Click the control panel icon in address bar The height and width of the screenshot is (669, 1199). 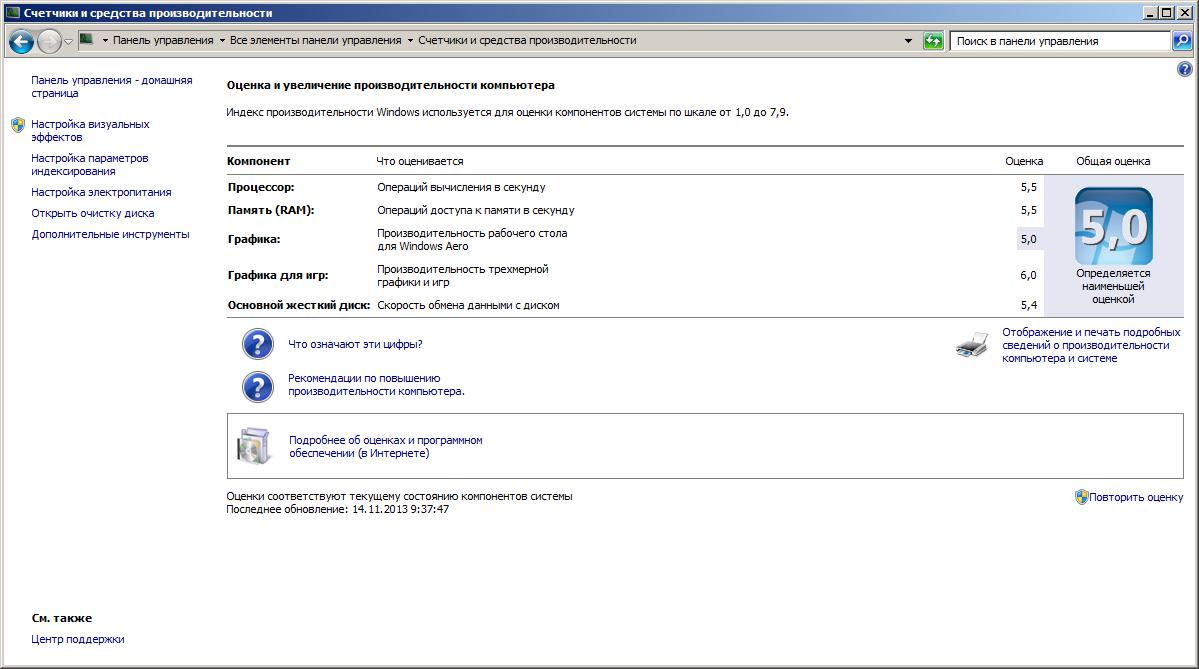click(86, 40)
